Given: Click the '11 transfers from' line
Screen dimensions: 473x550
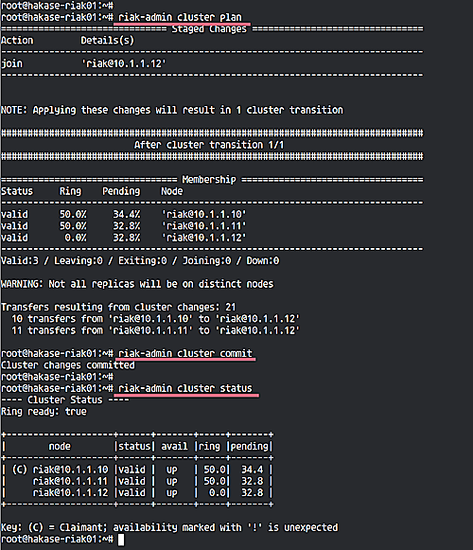Looking at the screenshot, I should click(155, 330).
